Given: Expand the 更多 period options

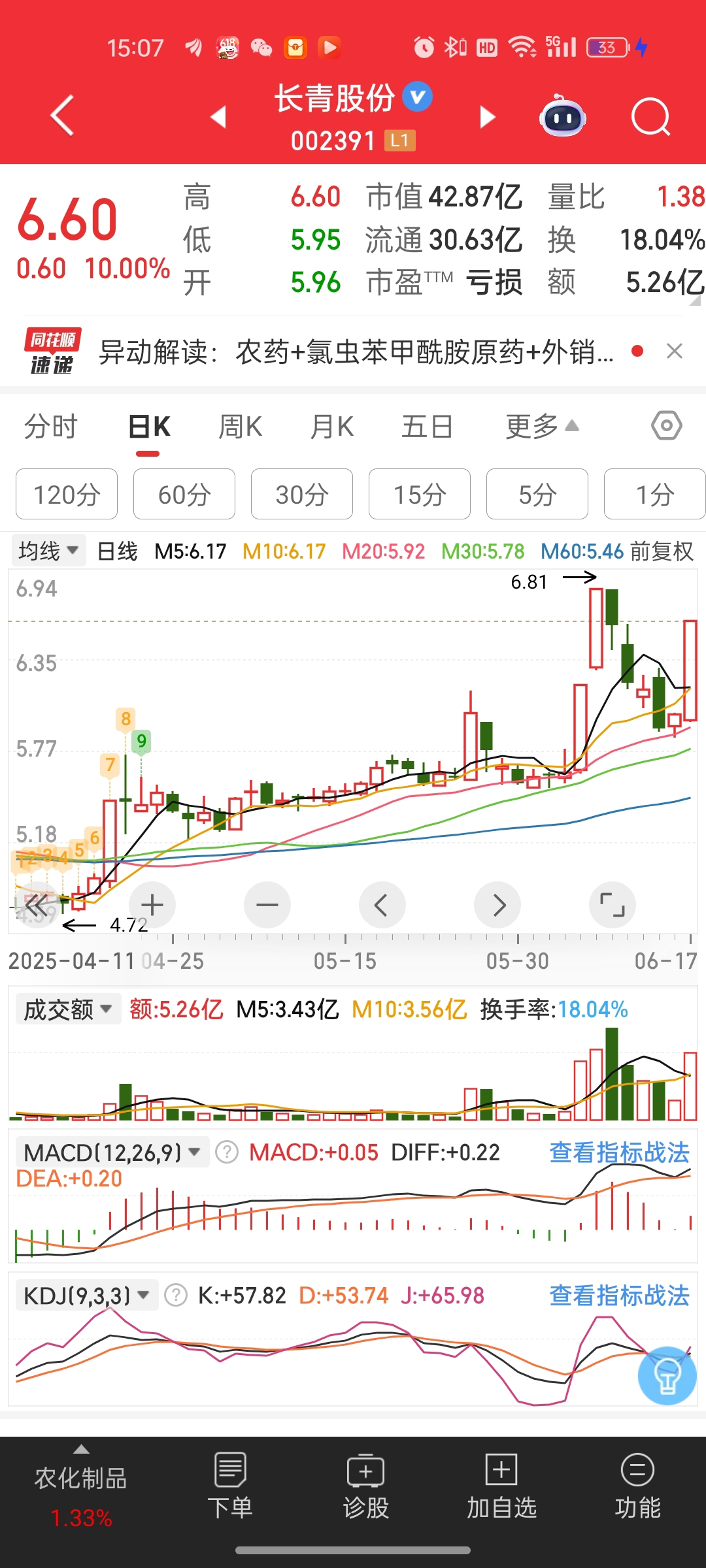Looking at the screenshot, I should pyautogui.click(x=542, y=427).
